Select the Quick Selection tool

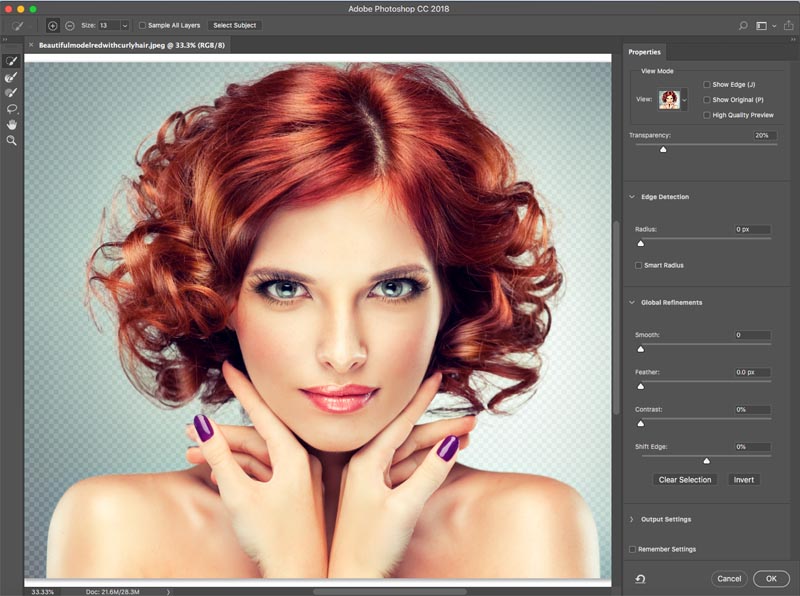(12, 61)
